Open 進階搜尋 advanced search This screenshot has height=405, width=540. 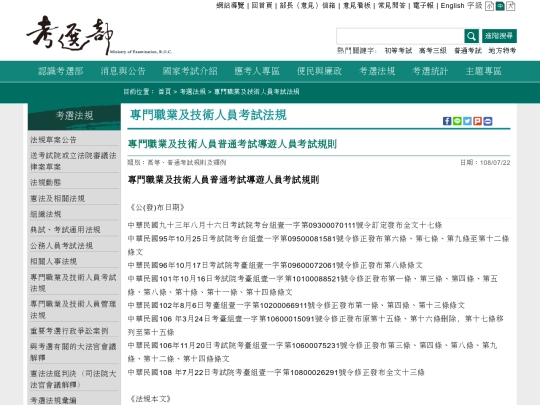click(499, 36)
